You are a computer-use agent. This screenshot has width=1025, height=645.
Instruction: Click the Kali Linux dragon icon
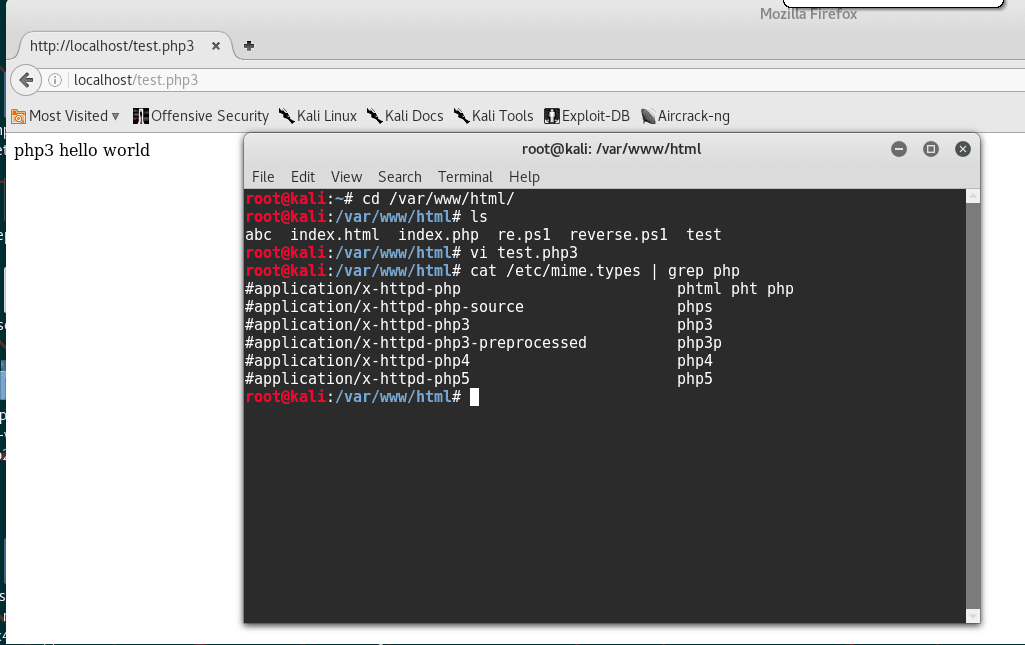(x=286, y=116)
